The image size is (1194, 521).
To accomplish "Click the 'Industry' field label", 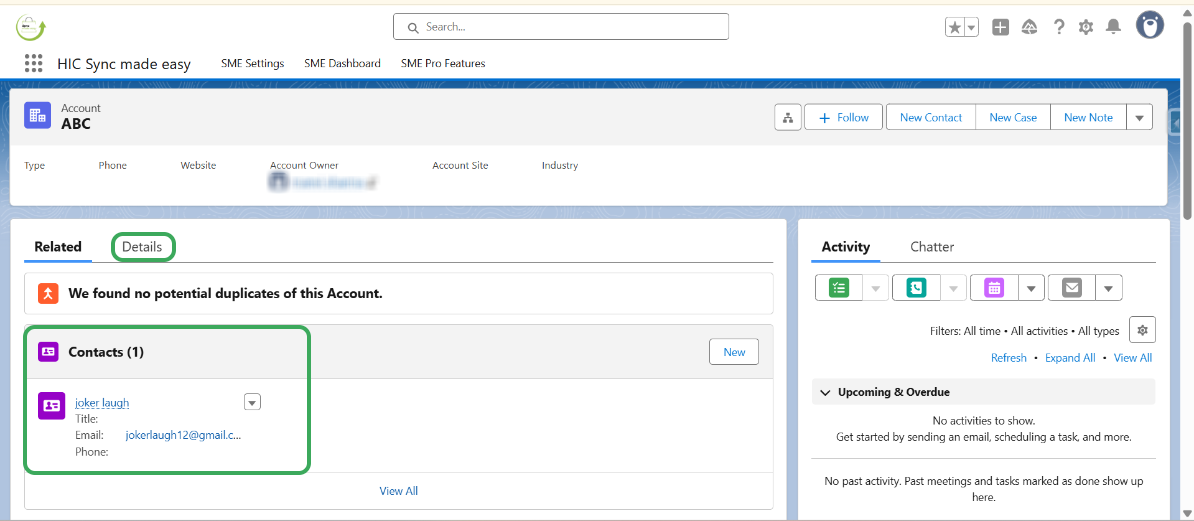I will (560, 165).
